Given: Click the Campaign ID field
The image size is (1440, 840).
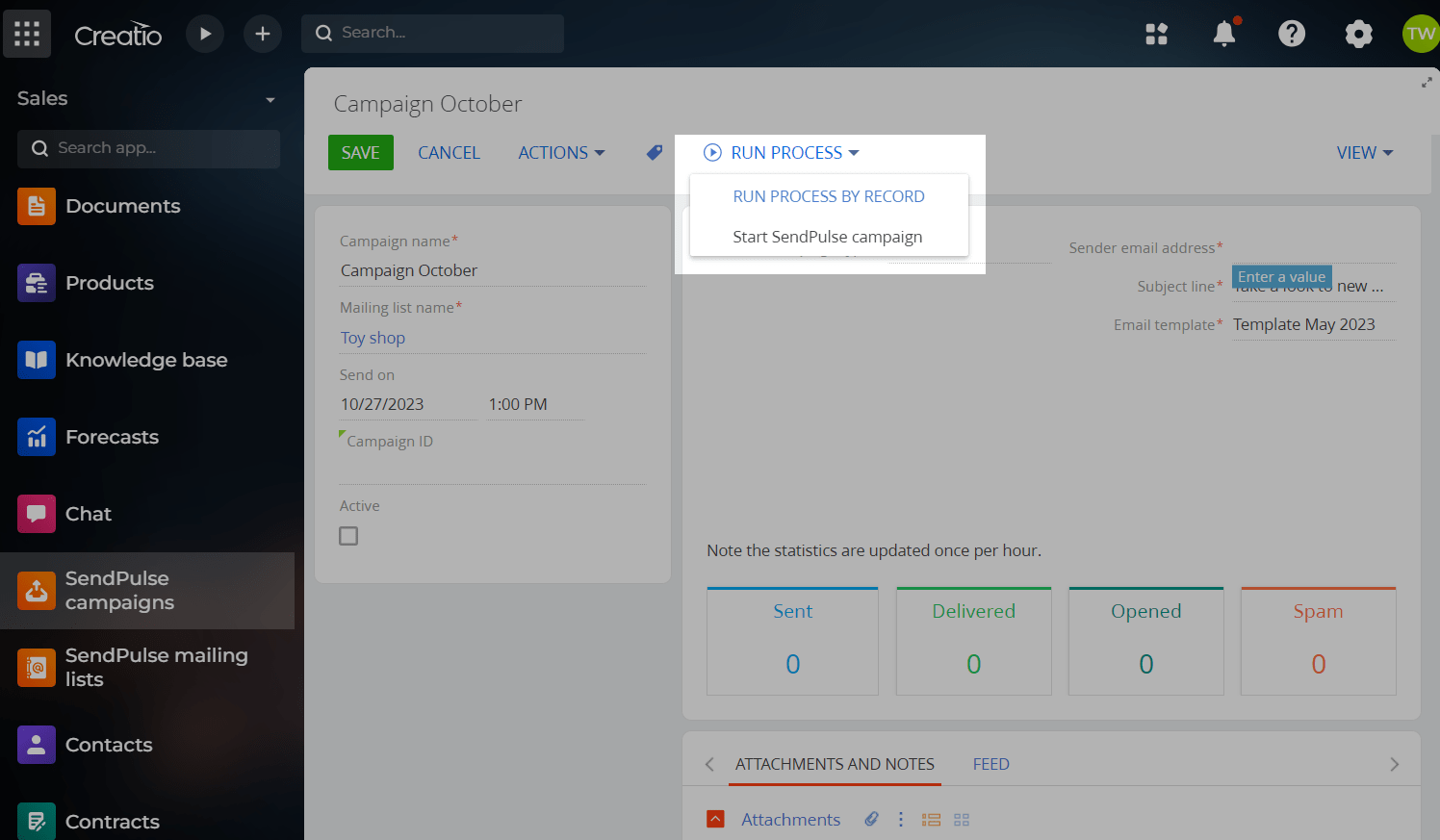Looking at the screenshot, I should [492, 470].
